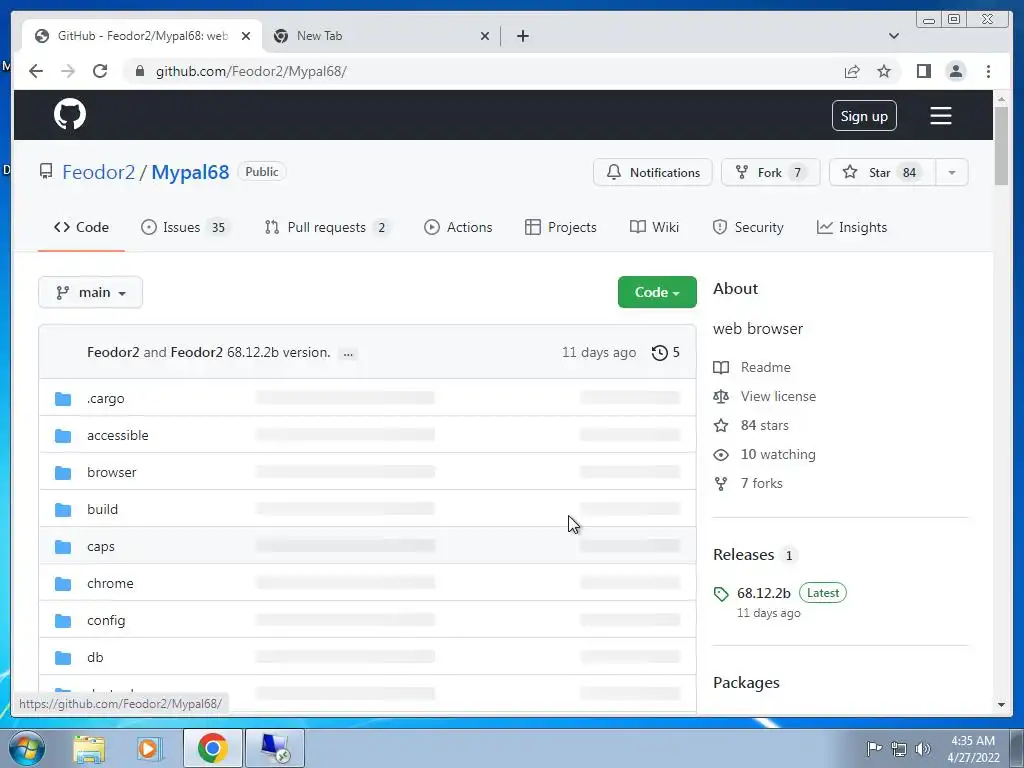
Task: Fork the repository
Action: [x=770, y=172]
